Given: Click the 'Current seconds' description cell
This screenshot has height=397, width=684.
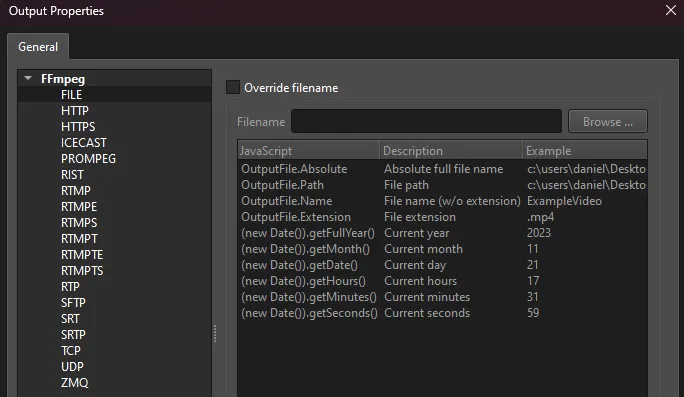Looking at the screenshot, I should click(x=427, y=313).
